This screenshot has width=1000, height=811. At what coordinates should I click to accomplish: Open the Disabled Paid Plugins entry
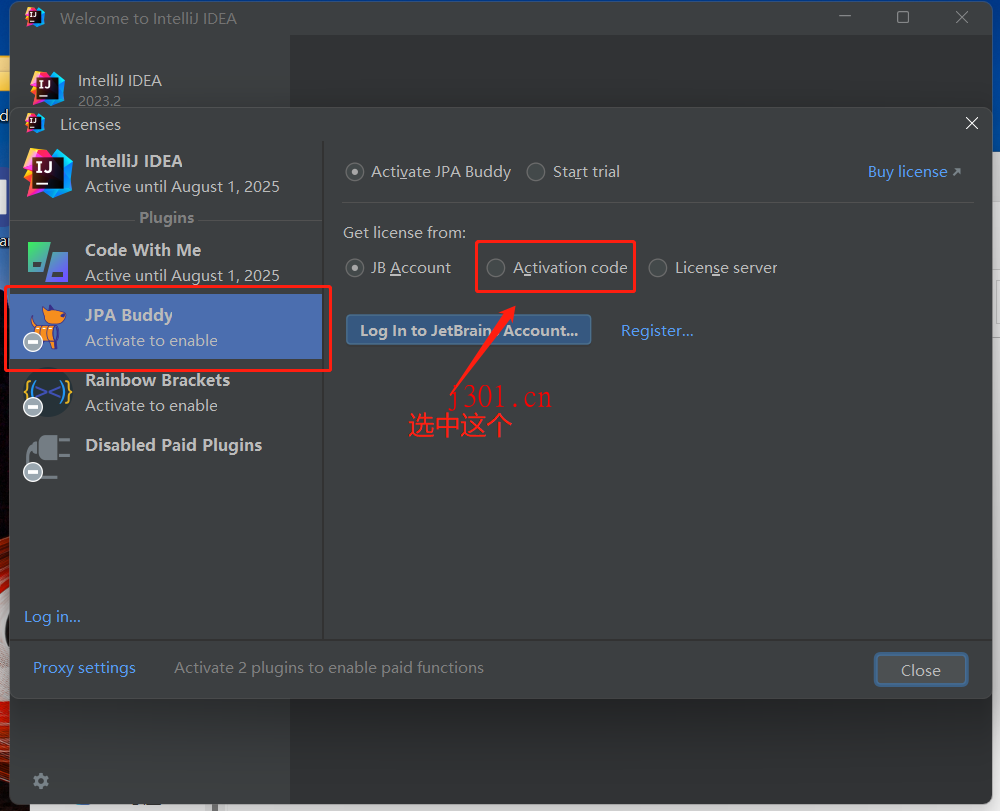click(166, 457)
